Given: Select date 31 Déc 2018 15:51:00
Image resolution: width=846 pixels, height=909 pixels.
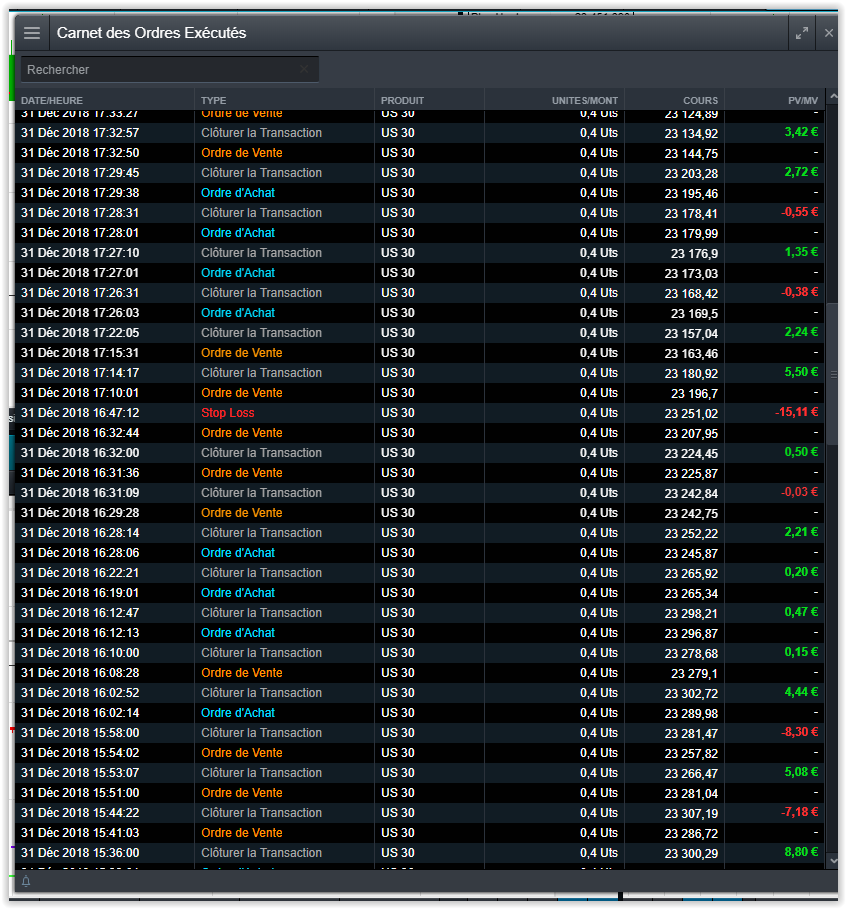Looking at the screenshot, I should coord(80,793).
